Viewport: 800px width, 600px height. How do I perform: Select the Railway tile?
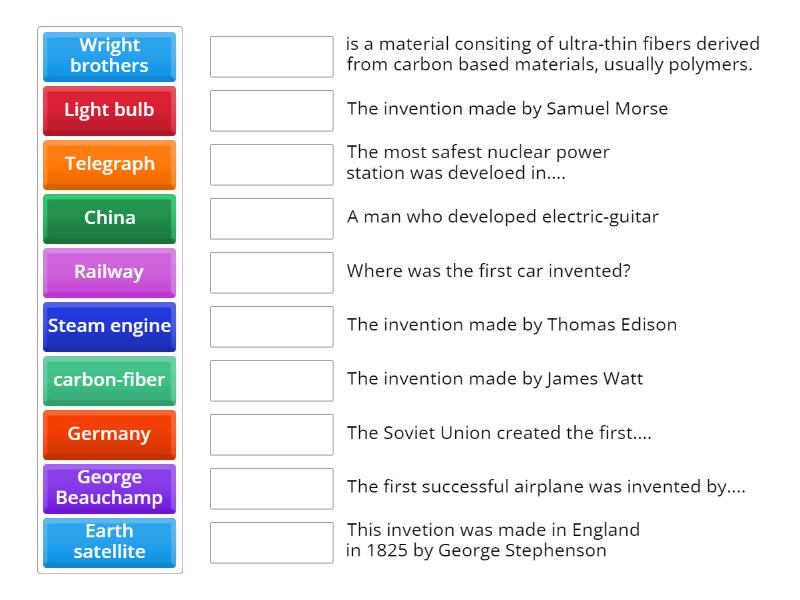[109, 272]
